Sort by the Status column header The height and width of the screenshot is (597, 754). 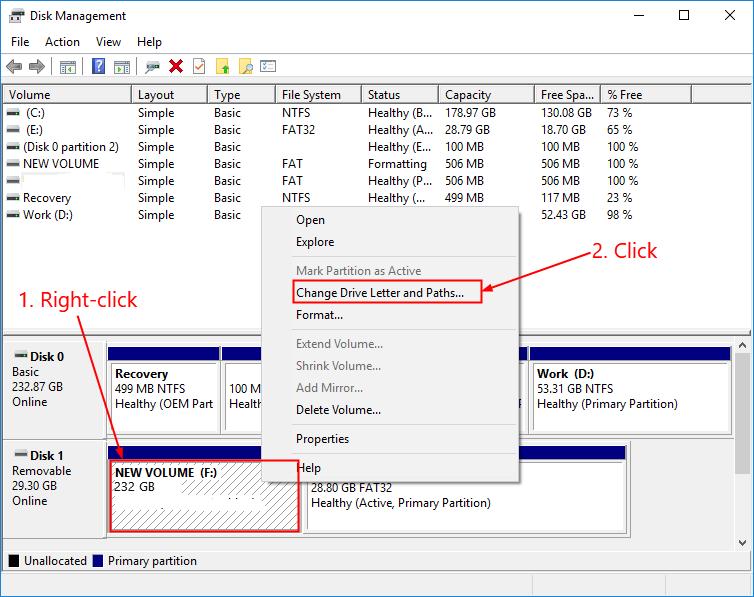click(400, 95)
